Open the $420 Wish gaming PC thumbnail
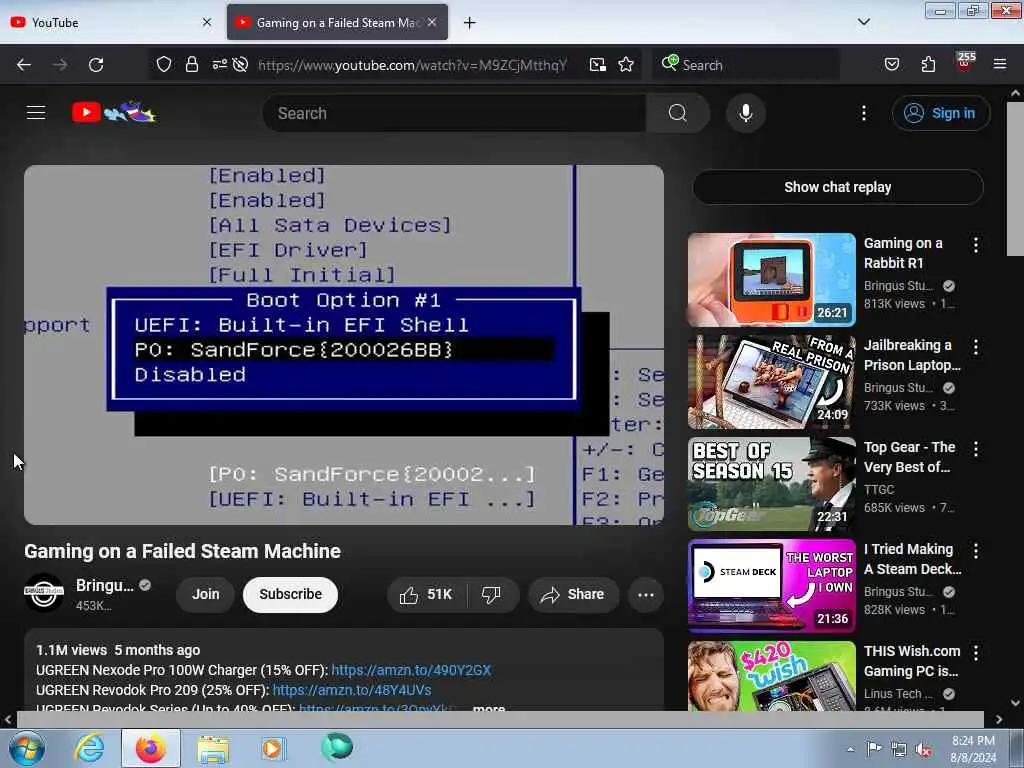Viewport: 1024px width, 768px height. click(771, 676)
